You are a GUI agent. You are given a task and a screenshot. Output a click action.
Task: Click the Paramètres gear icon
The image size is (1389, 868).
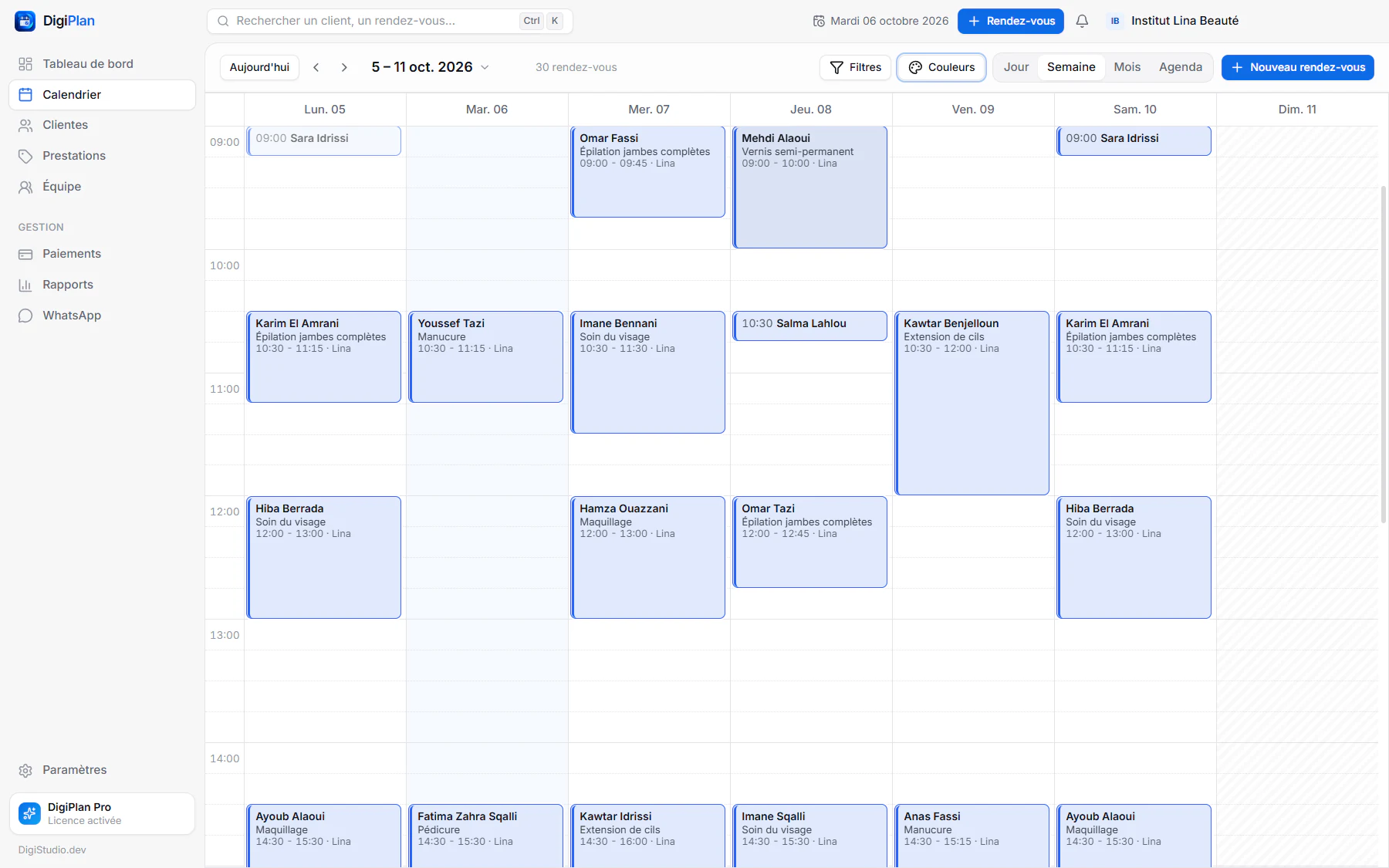pyautogui.click(x=25, y=770)
